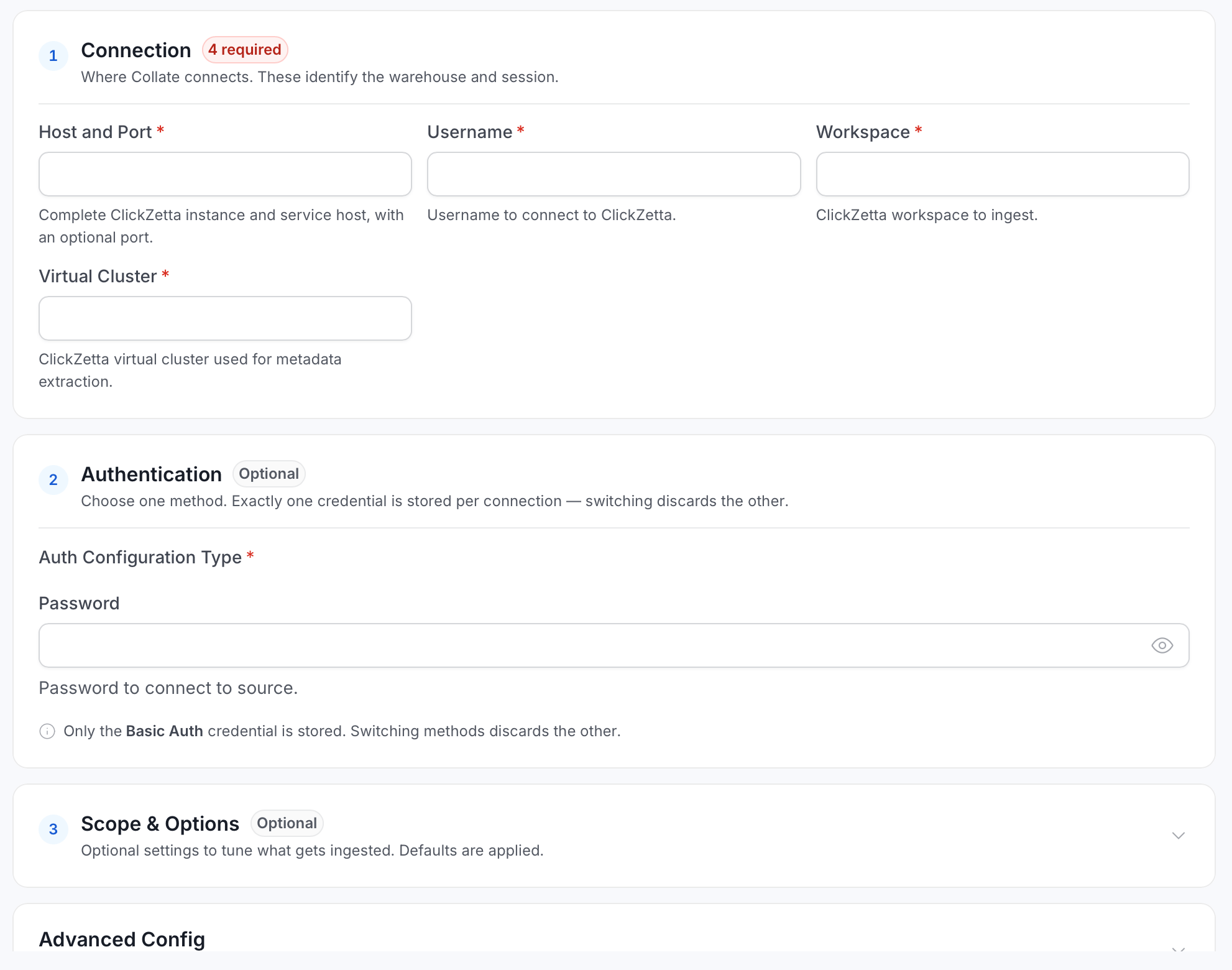Click the step 2 number badge
1232x970 pixels.
click(53, 480)
